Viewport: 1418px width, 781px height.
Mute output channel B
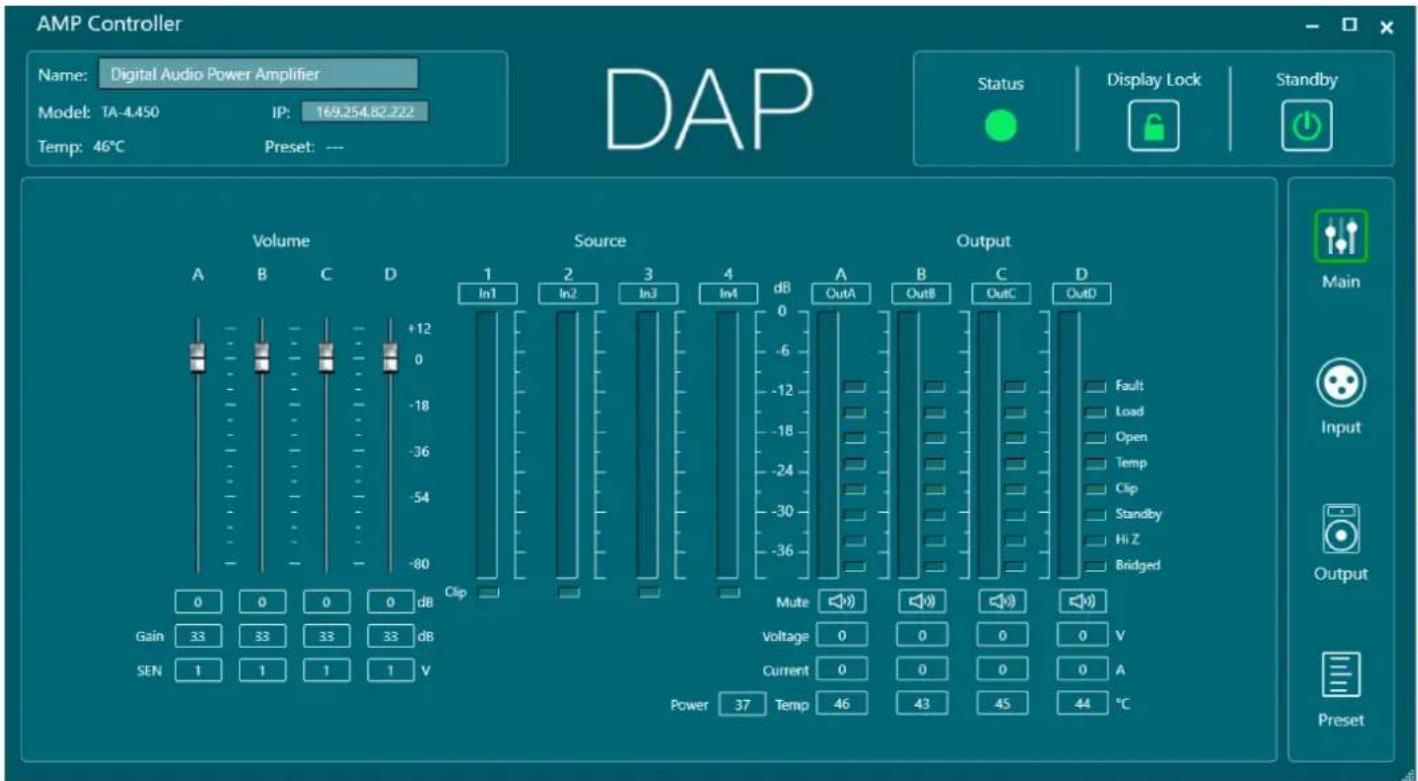(x=923, y=601)
